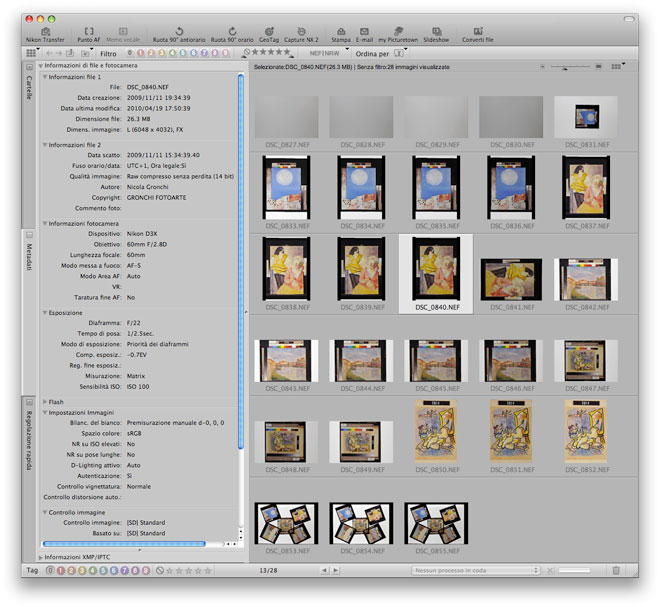Image resolution: width=660 pixels, height=607 pixels.
Task: Open the GeoTag tool
Action: pos(269,35)
